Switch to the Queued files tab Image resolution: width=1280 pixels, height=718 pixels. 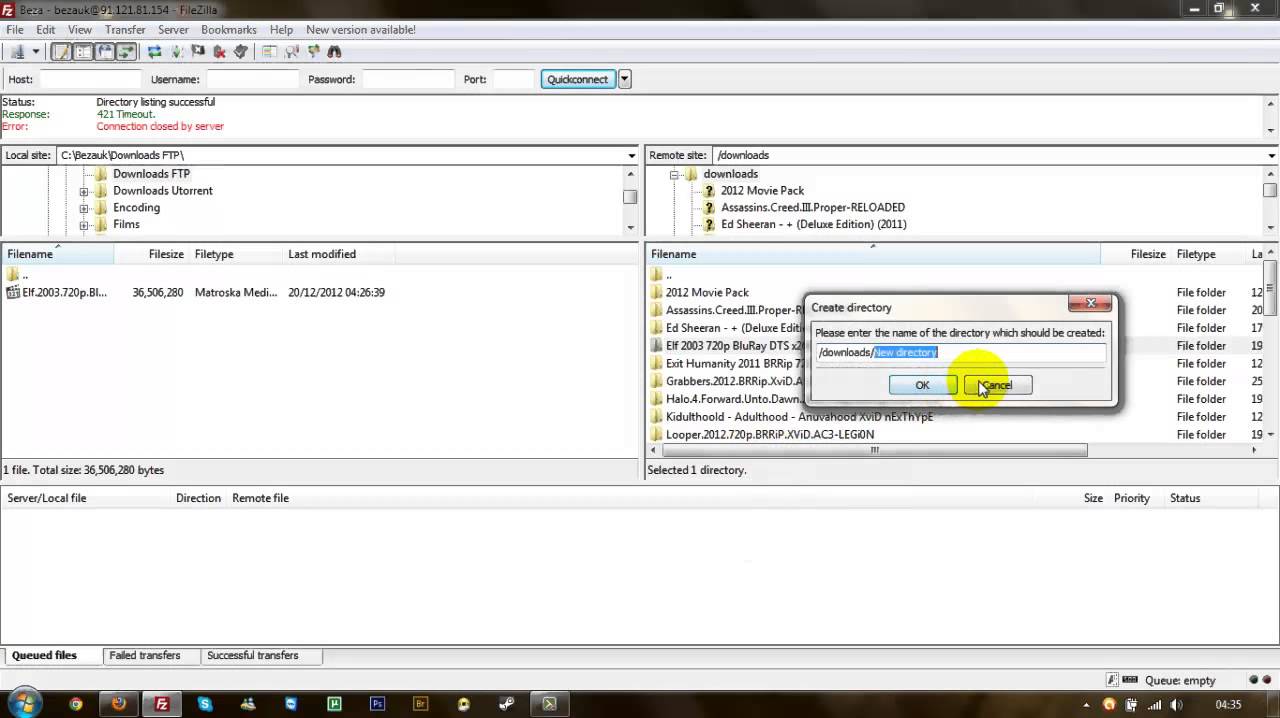tap(44, 656)
